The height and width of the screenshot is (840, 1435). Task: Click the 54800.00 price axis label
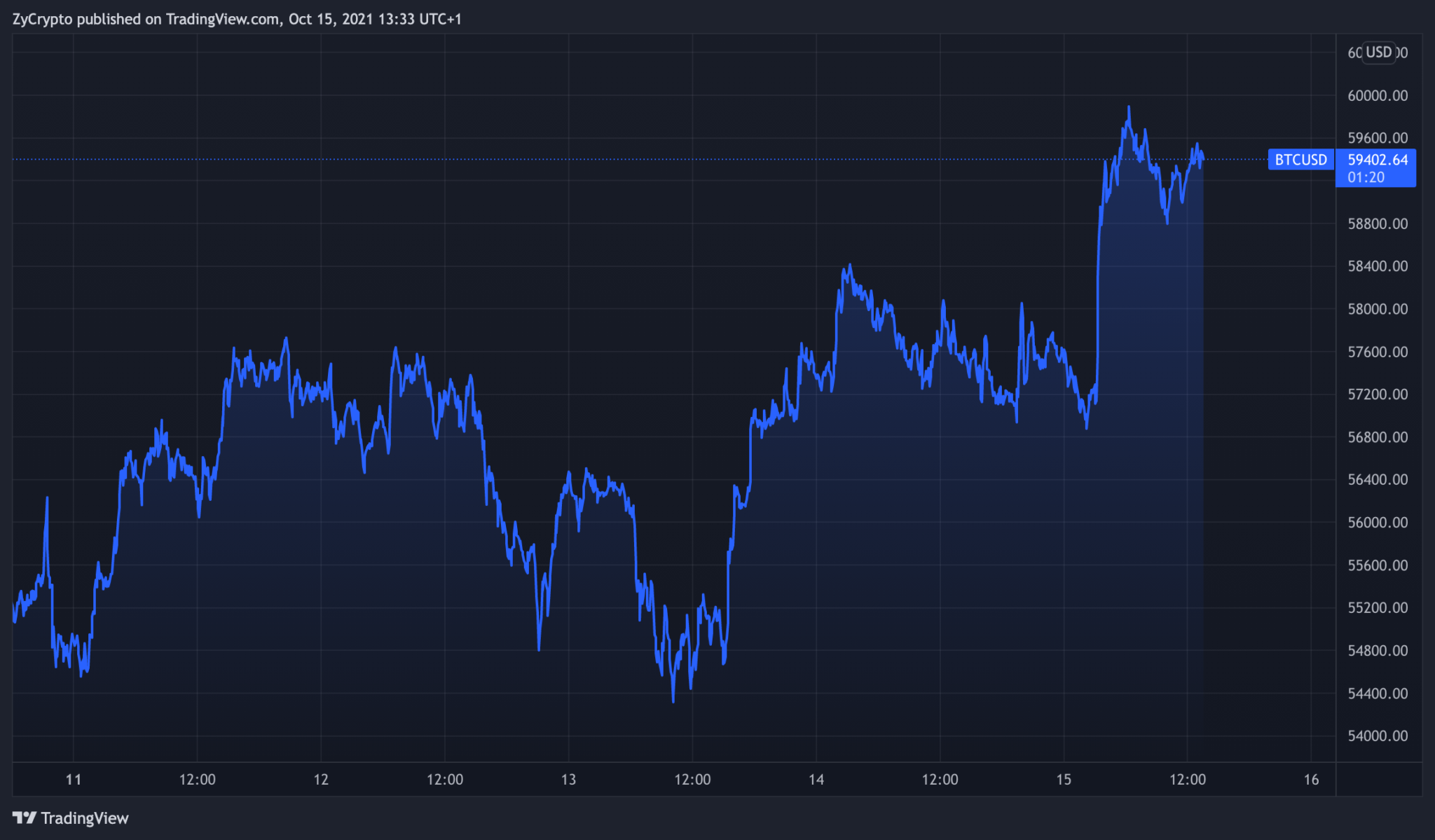(1378, 651)
